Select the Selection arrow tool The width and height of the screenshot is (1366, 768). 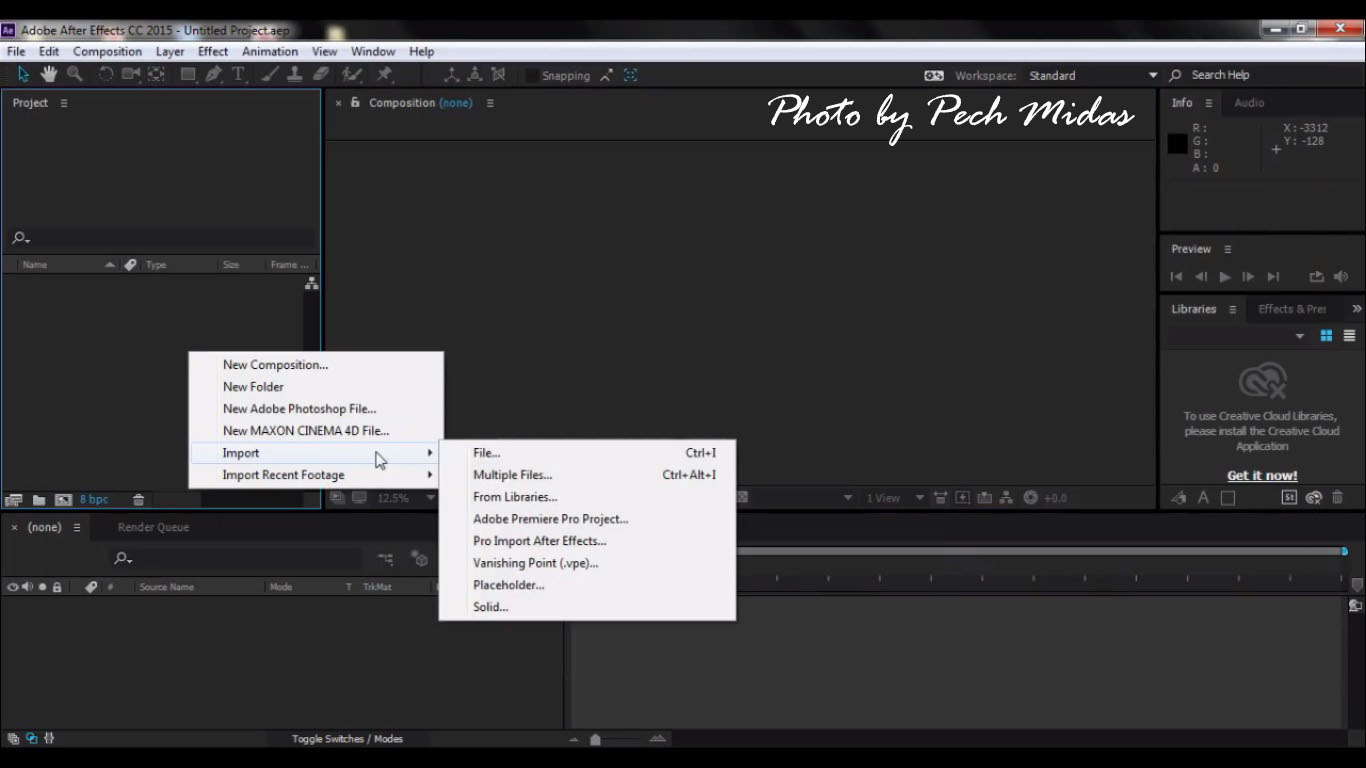pyautogui.click(x=24, y=74)
